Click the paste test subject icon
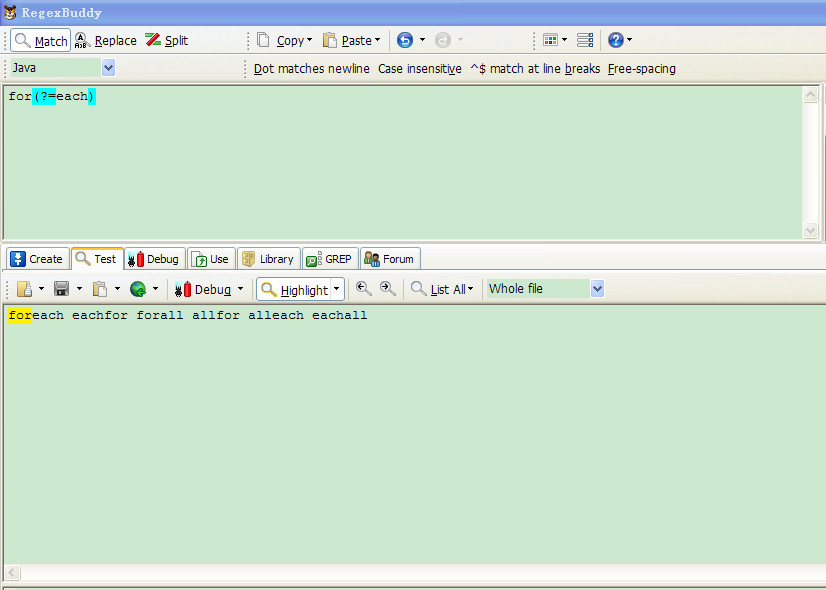 coord(100,289)
